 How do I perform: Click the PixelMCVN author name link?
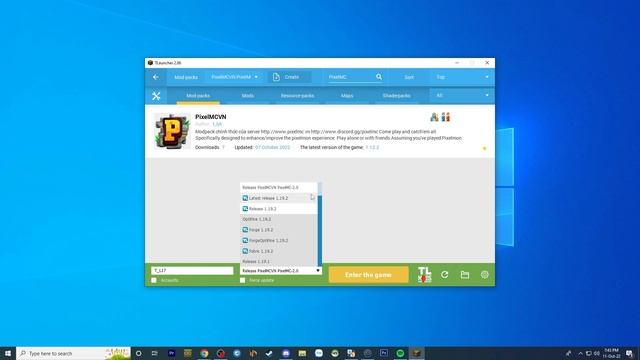[x=217, y=124]
